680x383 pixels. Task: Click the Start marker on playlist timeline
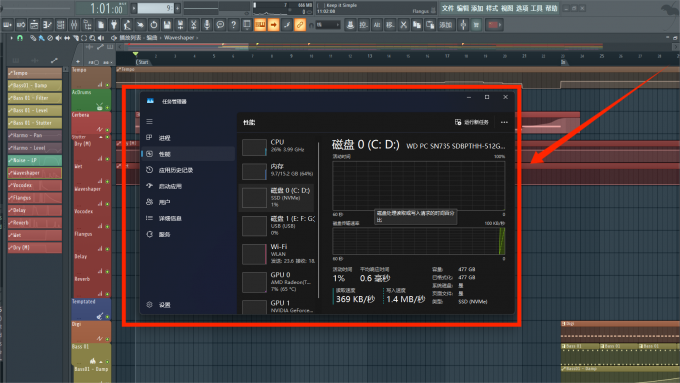(142, 62)
